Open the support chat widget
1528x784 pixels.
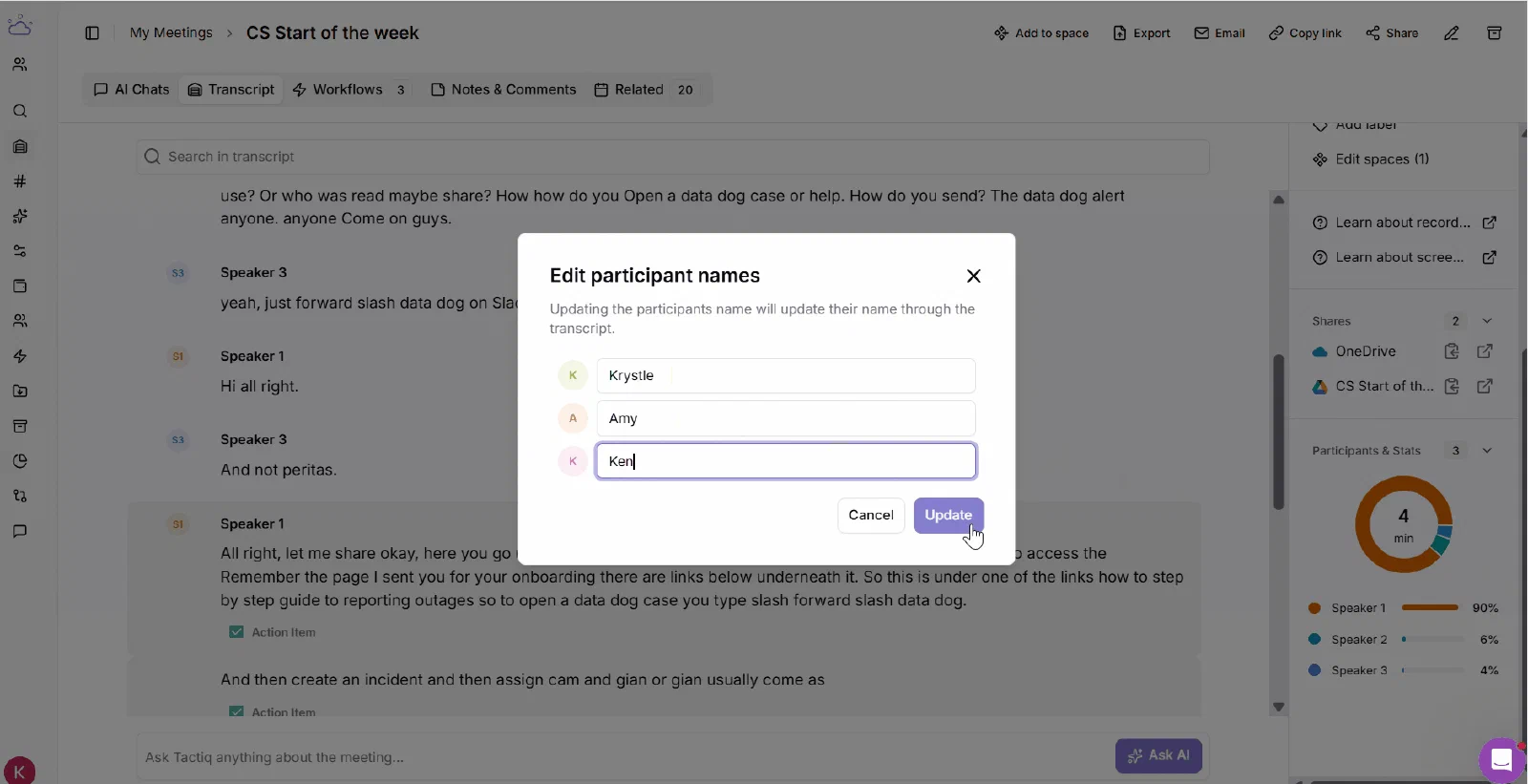click(1501, 760)
